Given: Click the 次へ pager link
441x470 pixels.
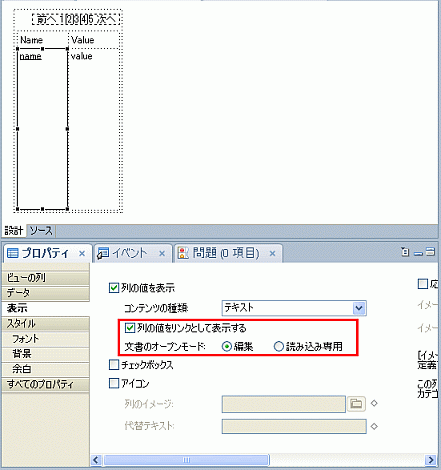Looking at the screenshot, I should (106, 19).
